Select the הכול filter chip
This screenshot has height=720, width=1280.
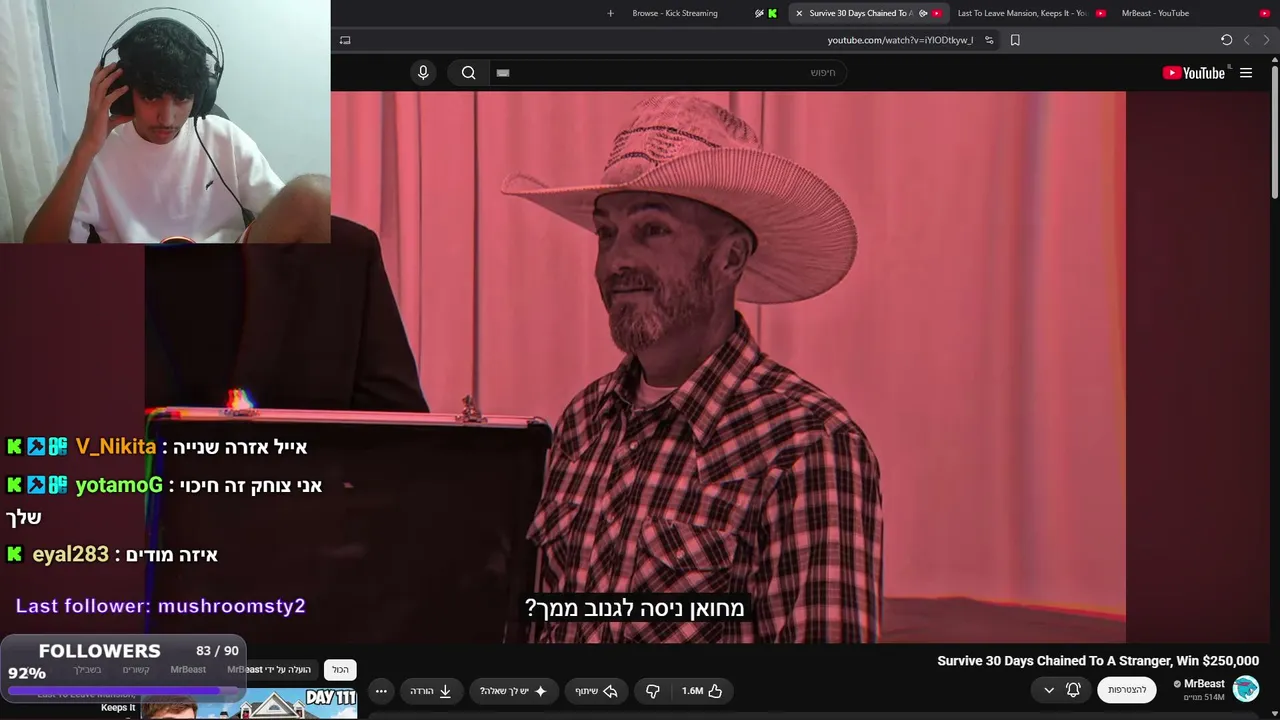(341, 670)
